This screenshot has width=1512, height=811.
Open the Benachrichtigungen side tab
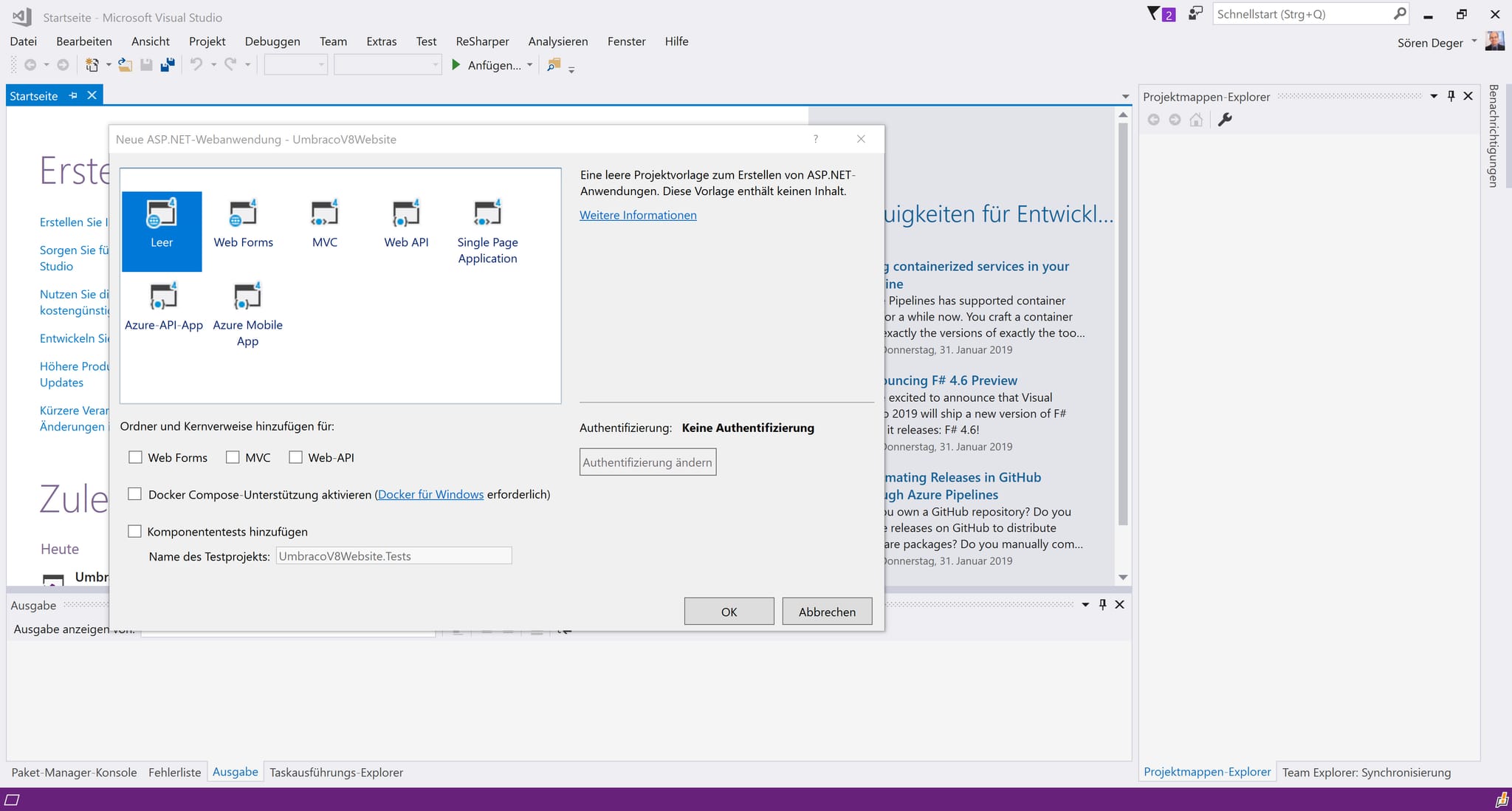point(1493,135)
